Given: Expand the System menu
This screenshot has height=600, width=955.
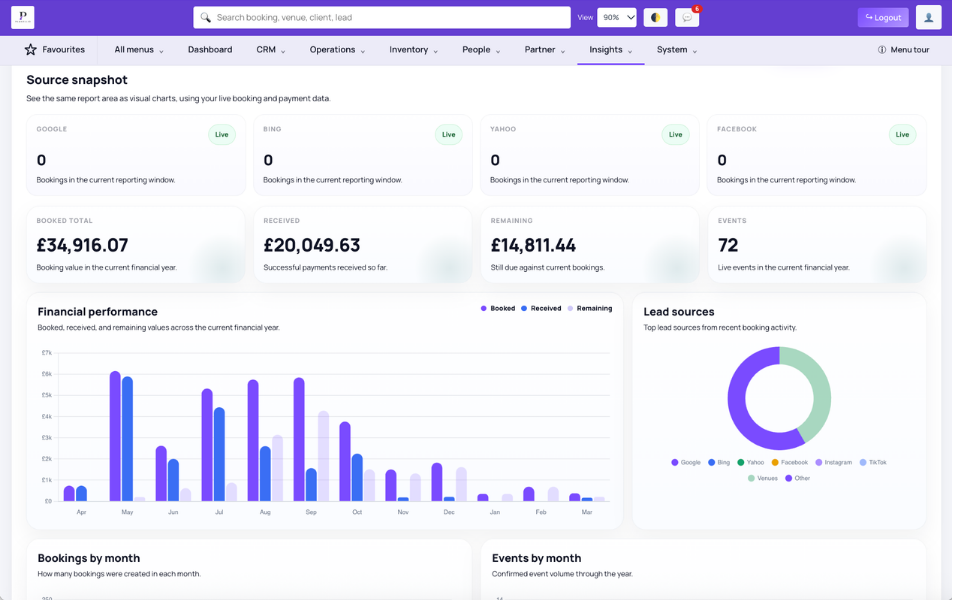Looking at the screenshot, I should click(677, 50).
